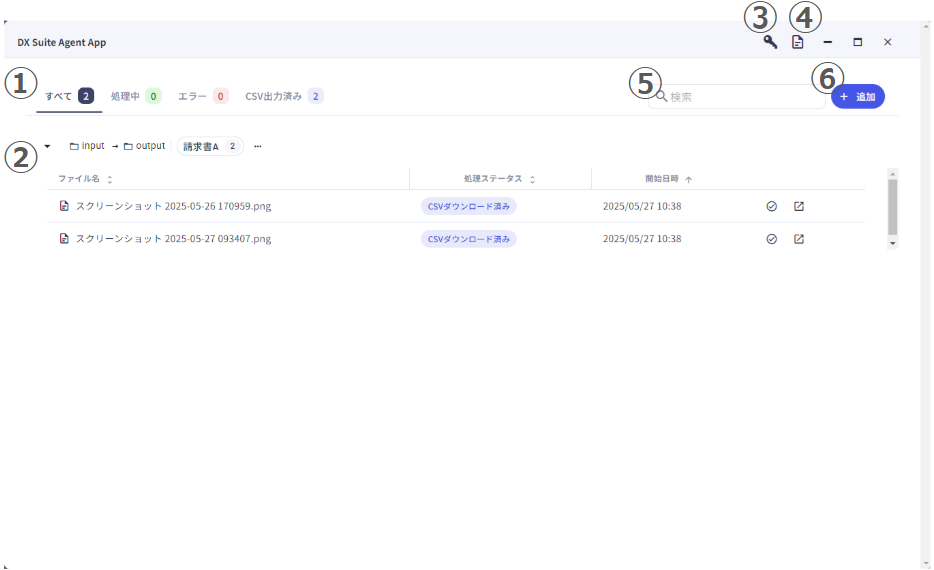Click the file icon beside スクリーンショット 2025-05-26 170959.png
The height and width of the screenshot is (570, 934).
click(x=64, y=207)
